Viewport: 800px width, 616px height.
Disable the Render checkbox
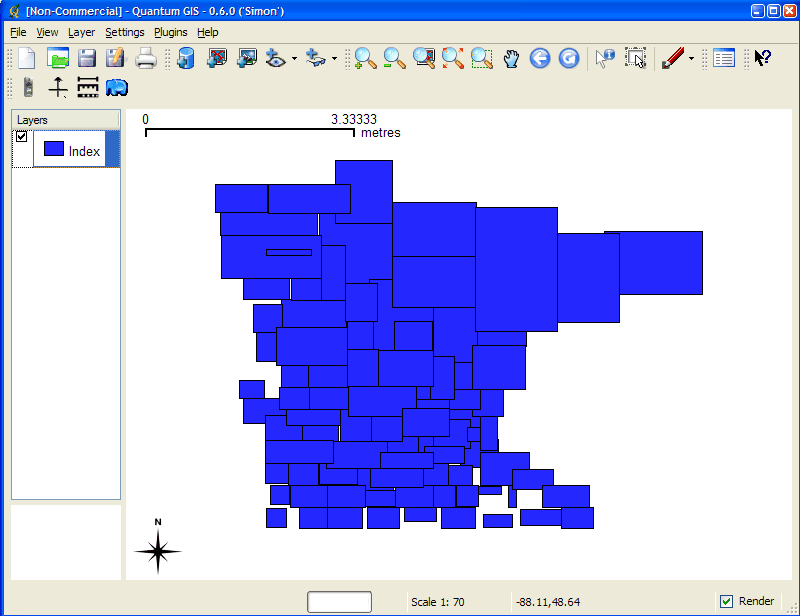click(x=725, y=600)
